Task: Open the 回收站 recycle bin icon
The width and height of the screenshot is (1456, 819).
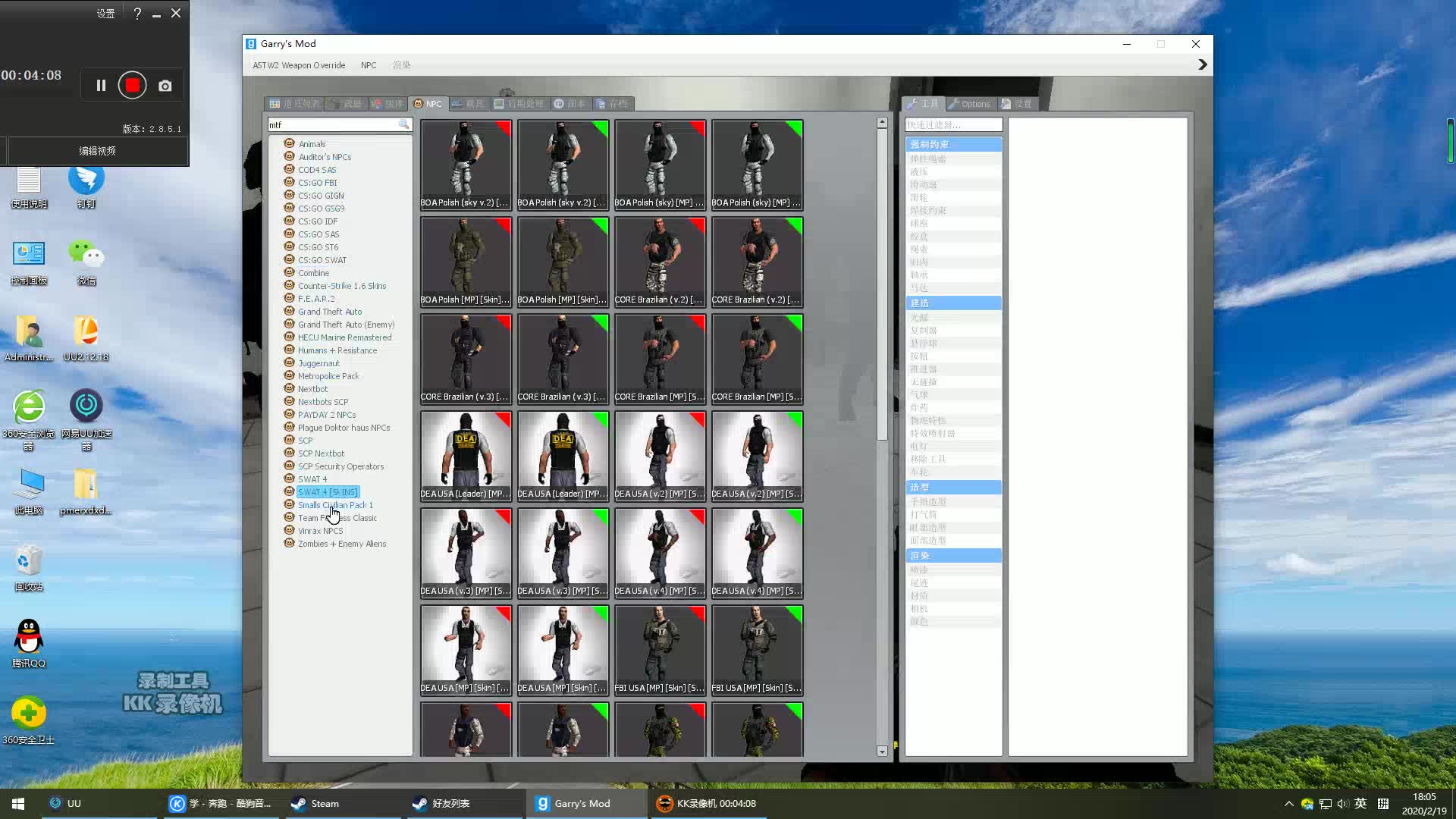Action: tap(29, 567)
